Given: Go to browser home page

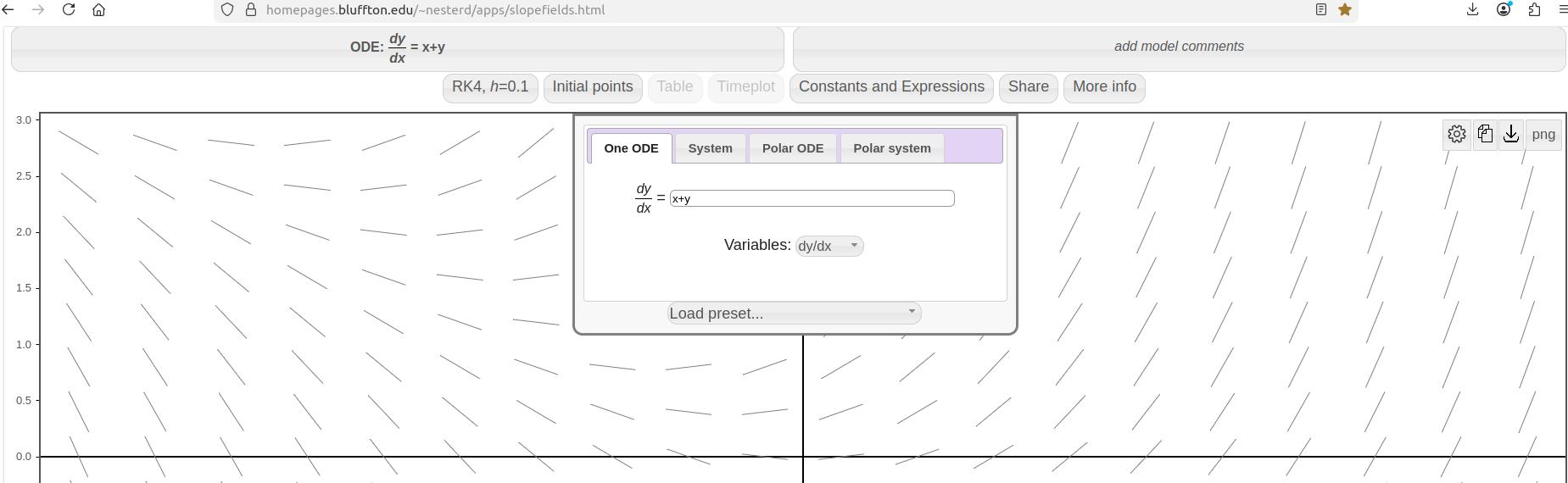Looking at the screenshot, I should click(99, 10).
